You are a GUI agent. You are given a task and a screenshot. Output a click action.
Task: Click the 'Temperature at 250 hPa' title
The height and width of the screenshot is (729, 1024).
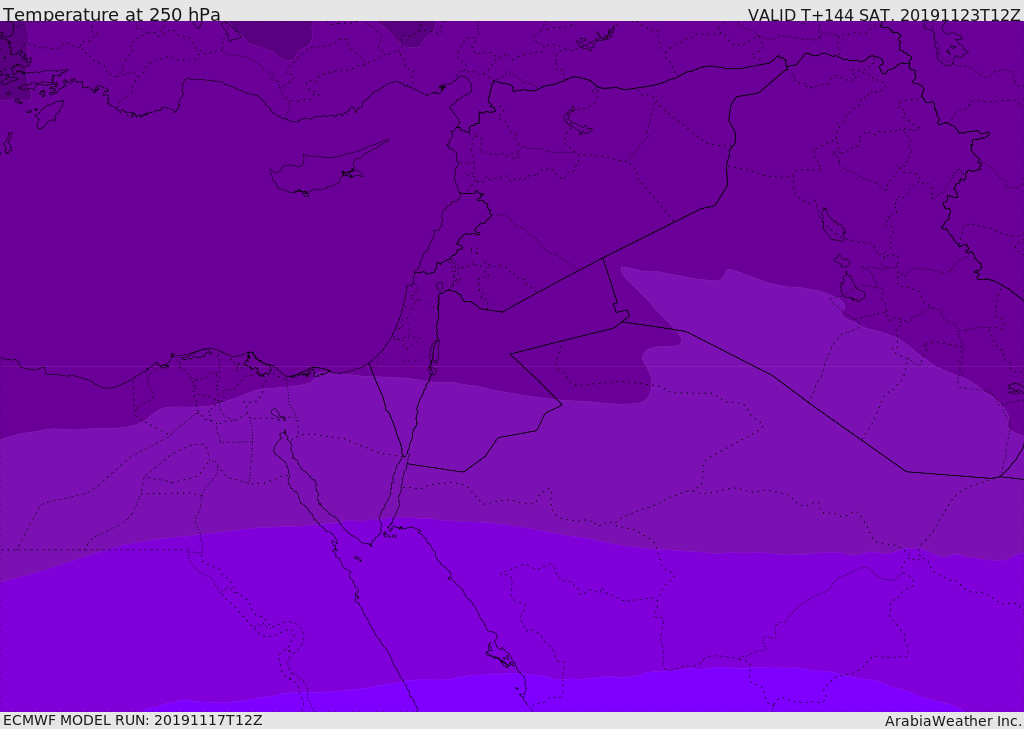(111, 14)
